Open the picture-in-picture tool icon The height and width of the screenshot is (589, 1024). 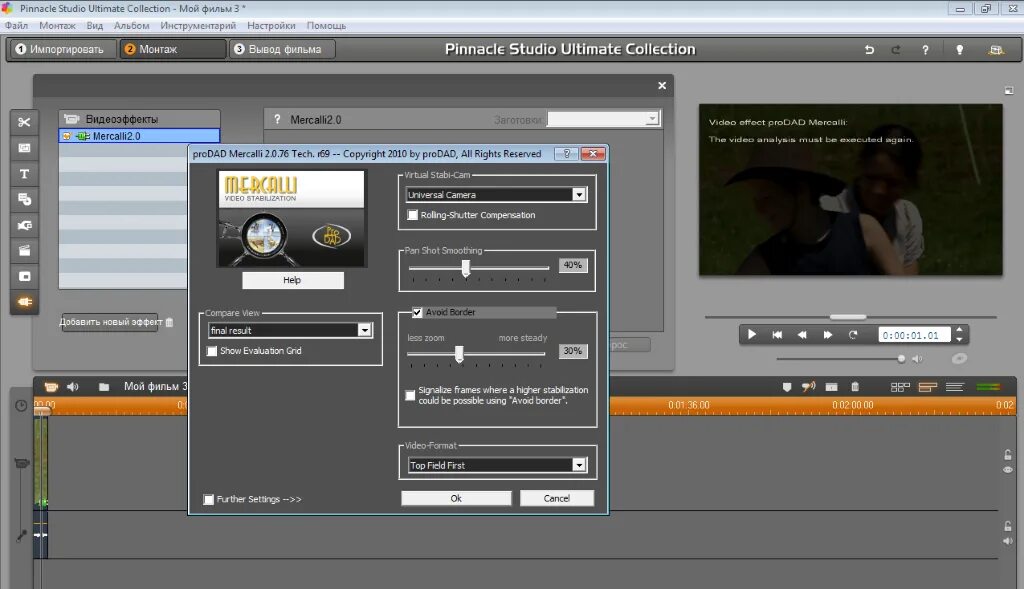coord(24,276)
